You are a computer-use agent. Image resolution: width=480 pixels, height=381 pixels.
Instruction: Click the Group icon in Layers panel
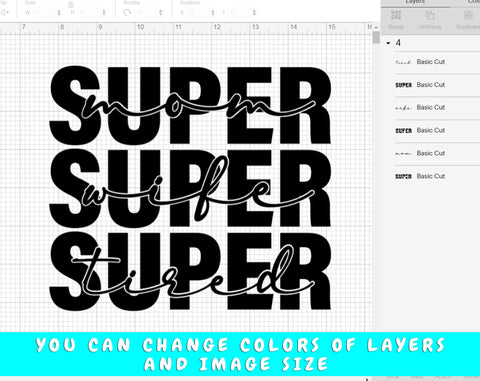click(396, 15)
